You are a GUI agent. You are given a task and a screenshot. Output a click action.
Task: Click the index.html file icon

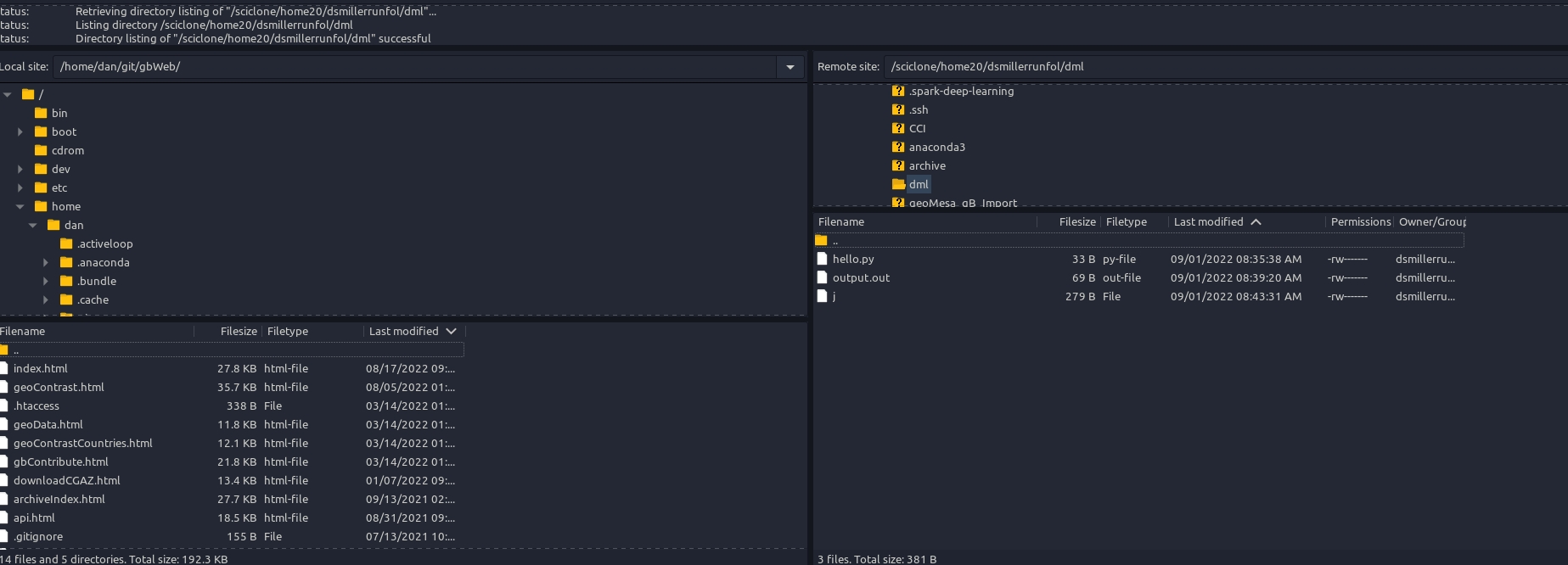(4, 368)
